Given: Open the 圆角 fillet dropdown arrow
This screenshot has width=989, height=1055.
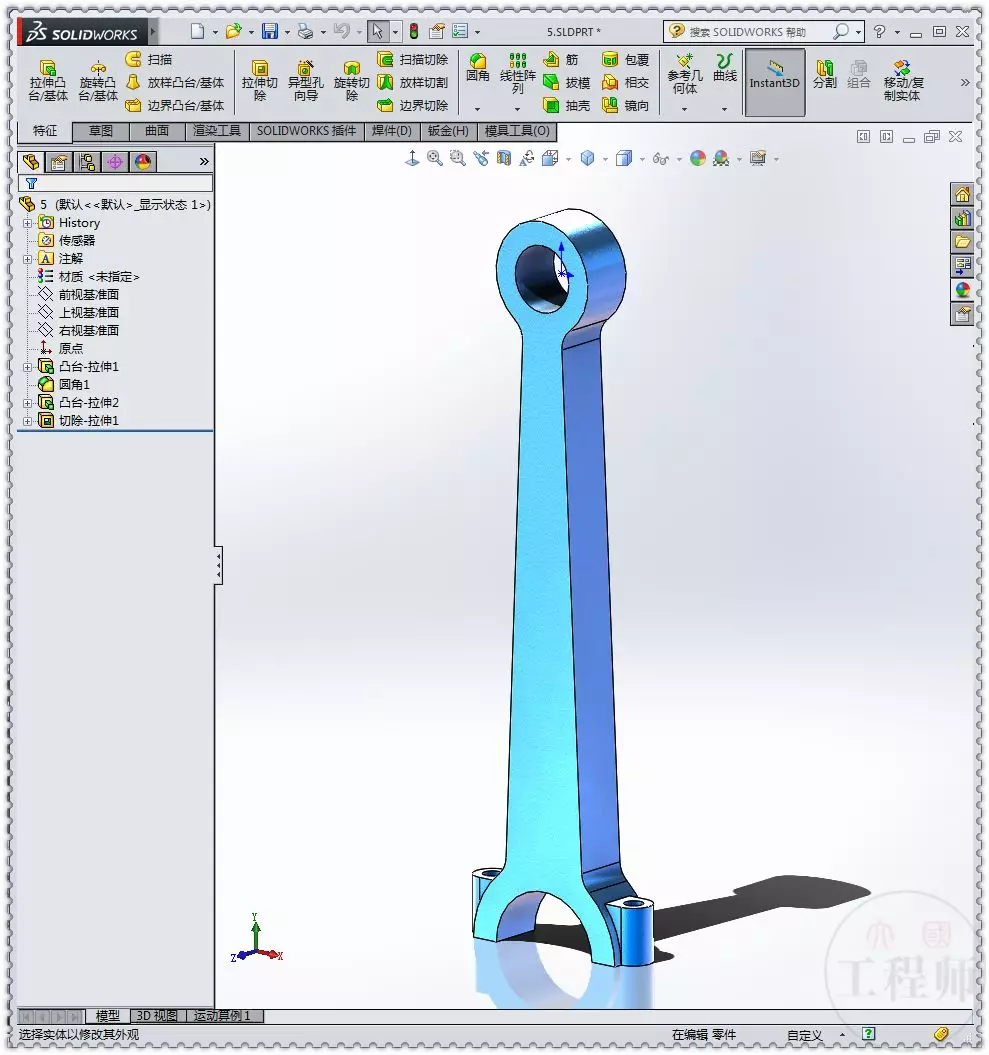Looking at the screenshot, I should point(478,108).
